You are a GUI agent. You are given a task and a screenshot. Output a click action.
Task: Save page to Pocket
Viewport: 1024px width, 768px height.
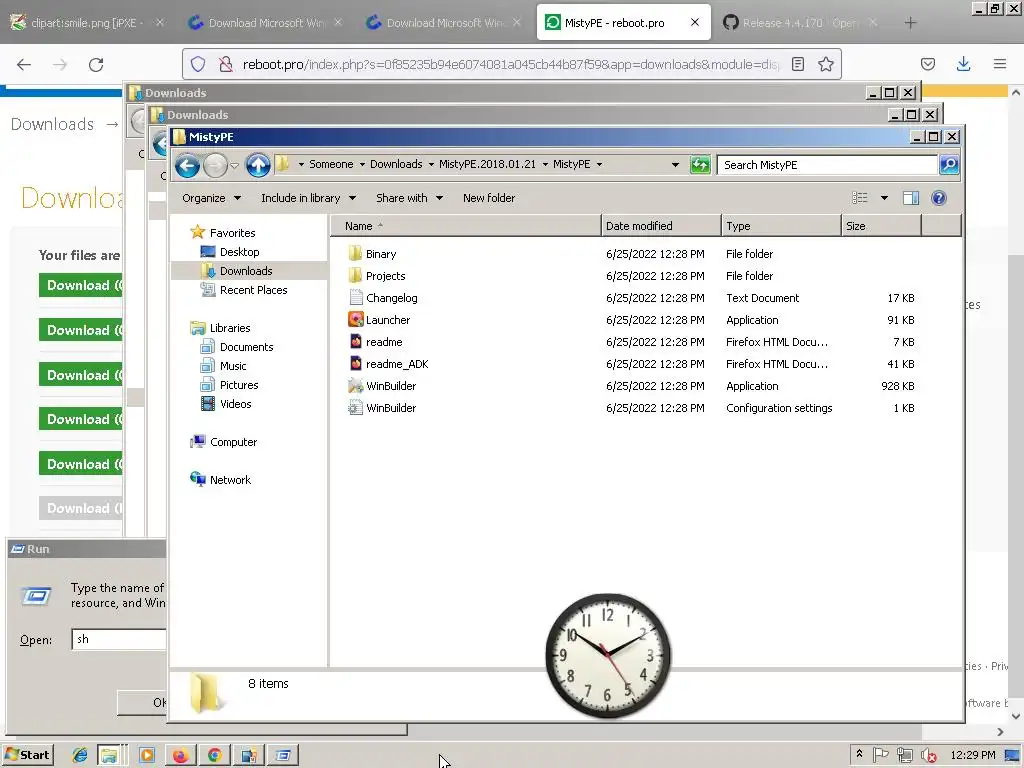(x=927, y=64)
